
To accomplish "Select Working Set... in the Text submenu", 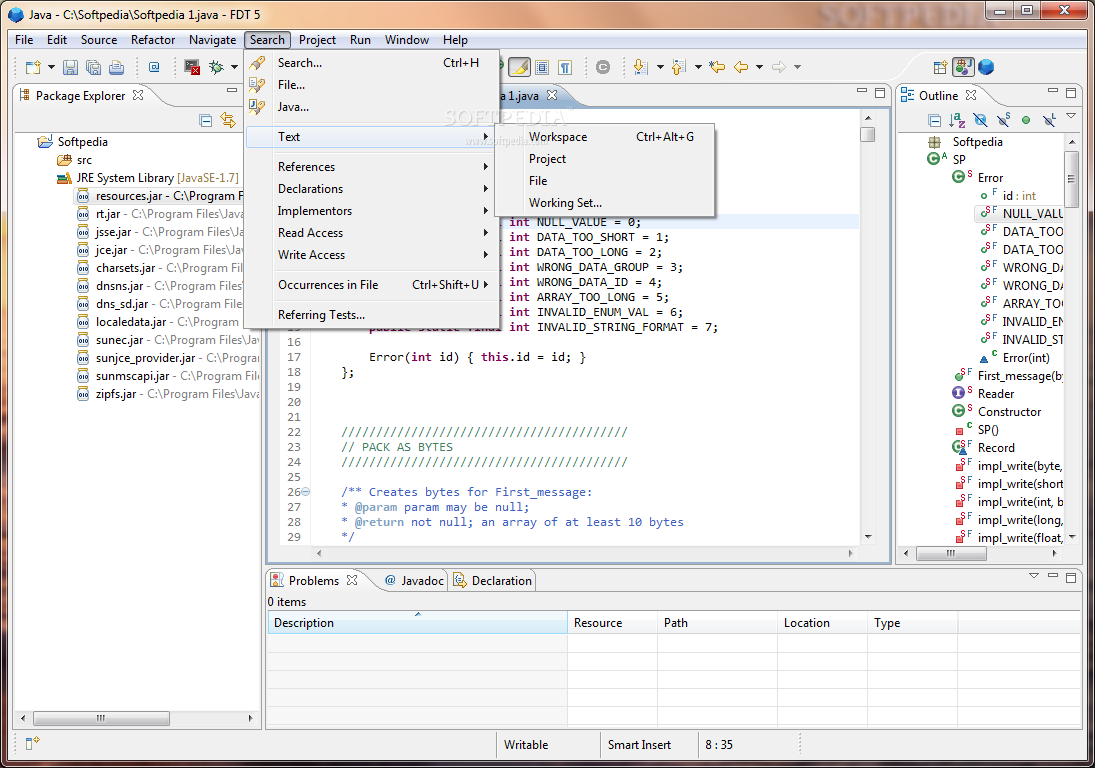I will (605, 202).
